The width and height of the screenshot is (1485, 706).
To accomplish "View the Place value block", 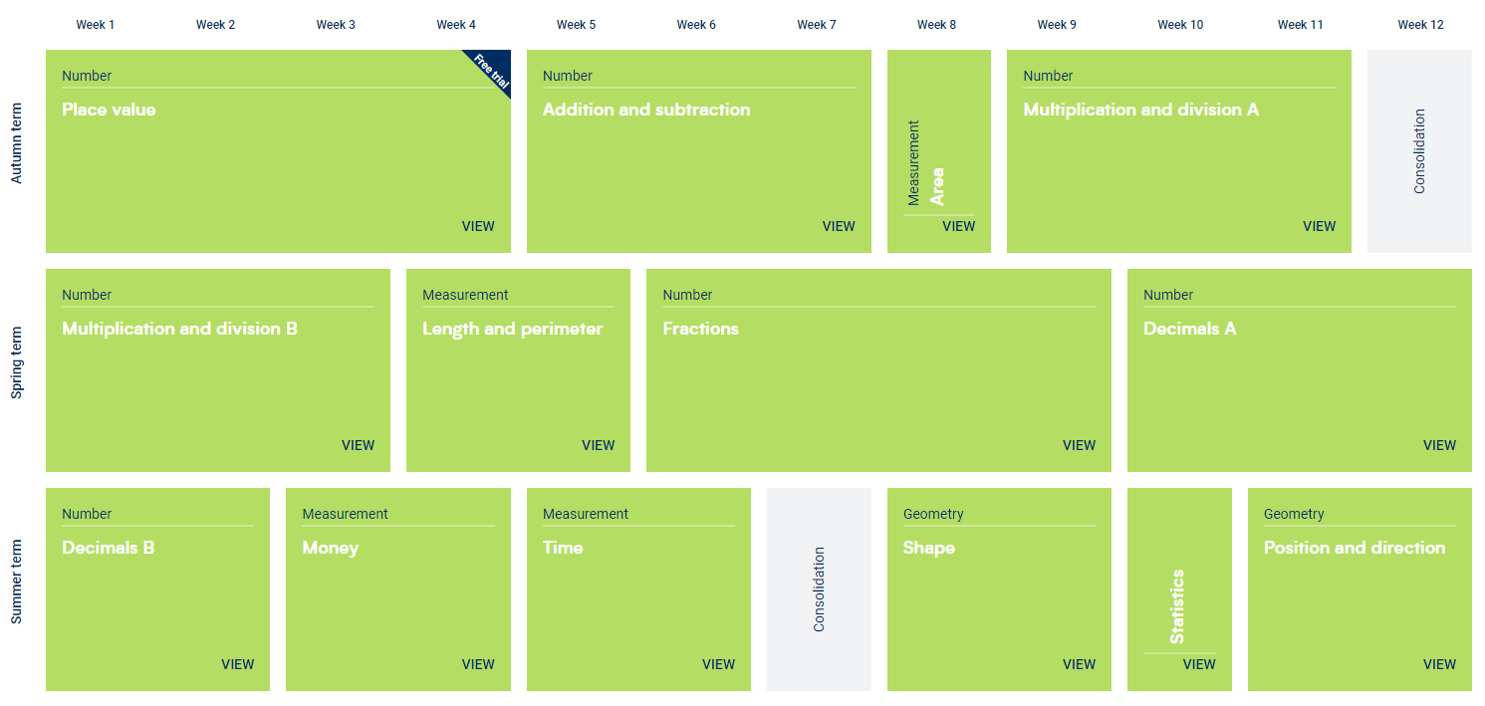I will tap(478, 226).
